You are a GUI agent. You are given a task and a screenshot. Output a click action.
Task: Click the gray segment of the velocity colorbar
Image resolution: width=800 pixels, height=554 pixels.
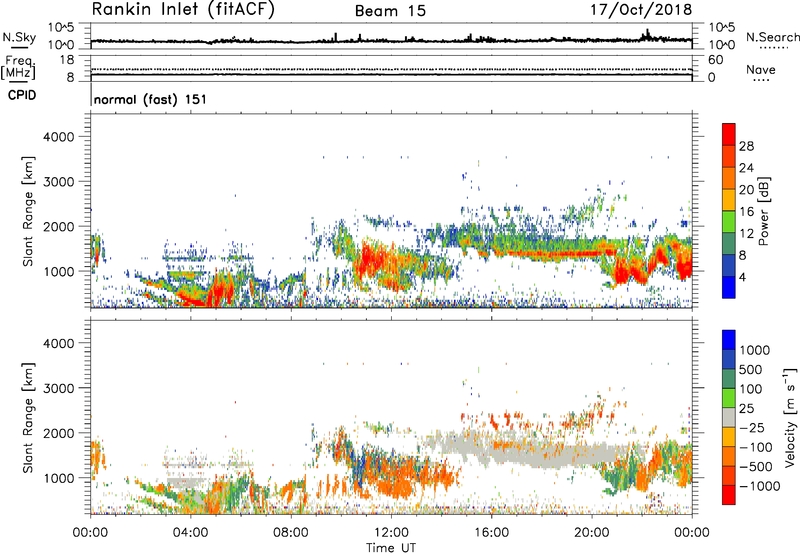coord(729,418)
